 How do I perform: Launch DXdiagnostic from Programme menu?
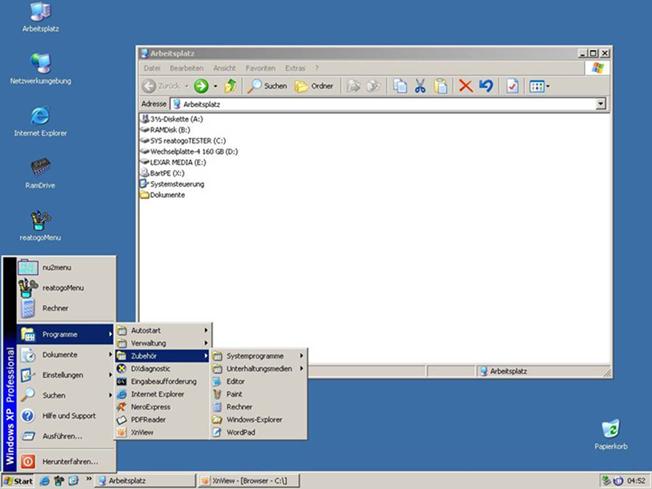click(x=163, y=369)
